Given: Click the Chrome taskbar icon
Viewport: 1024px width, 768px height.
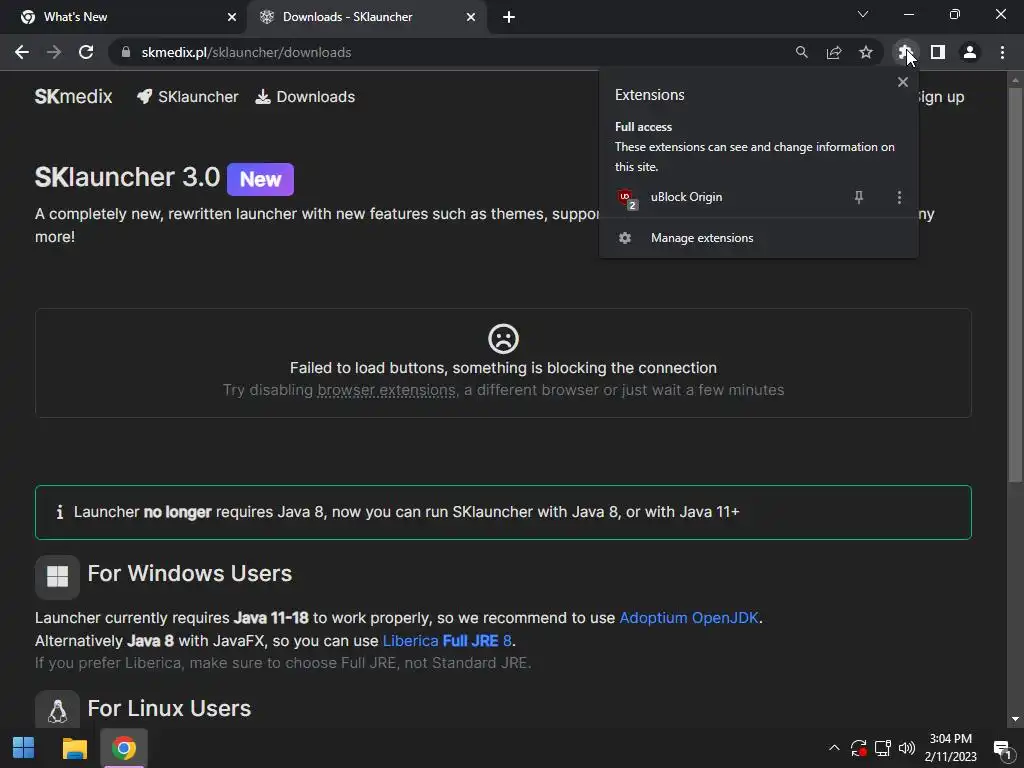Looking at the screenshot, I should [123, 748].
